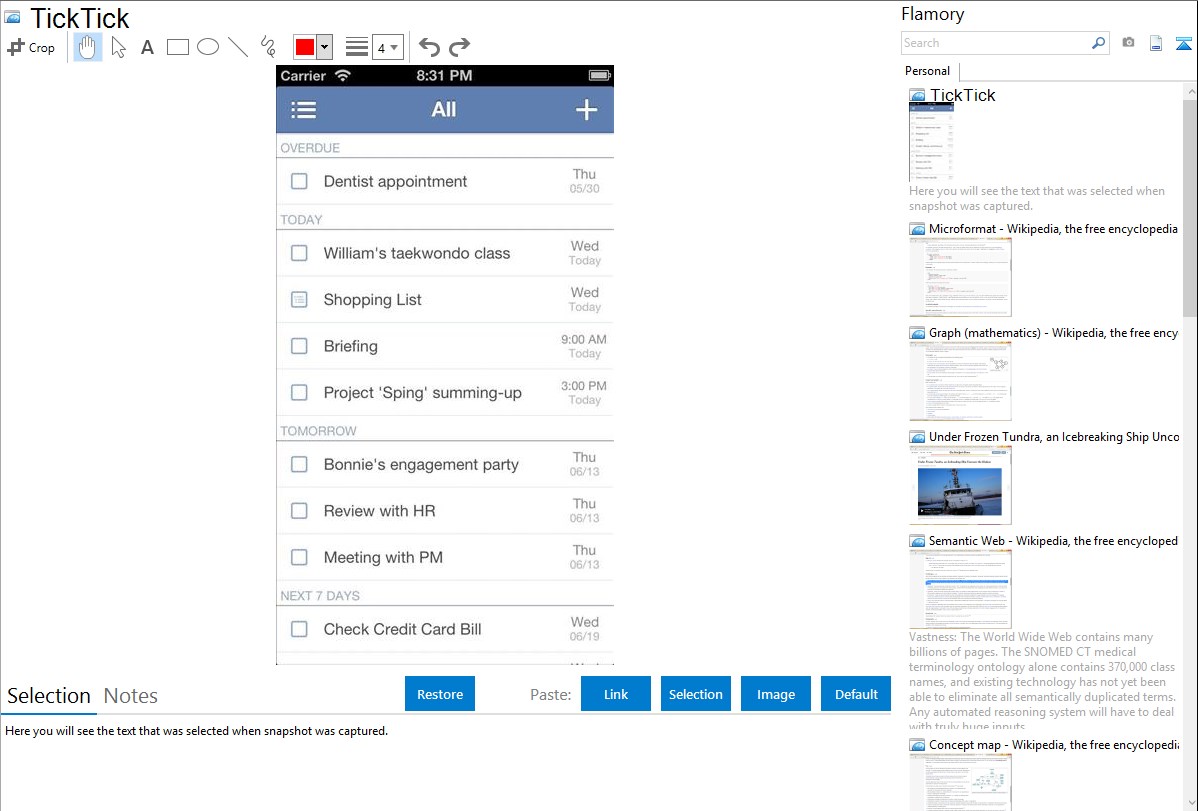Click the TickTick title icon at top left
The height and width of the screenshot is (811, 1198).
click(x=13, y=18)
